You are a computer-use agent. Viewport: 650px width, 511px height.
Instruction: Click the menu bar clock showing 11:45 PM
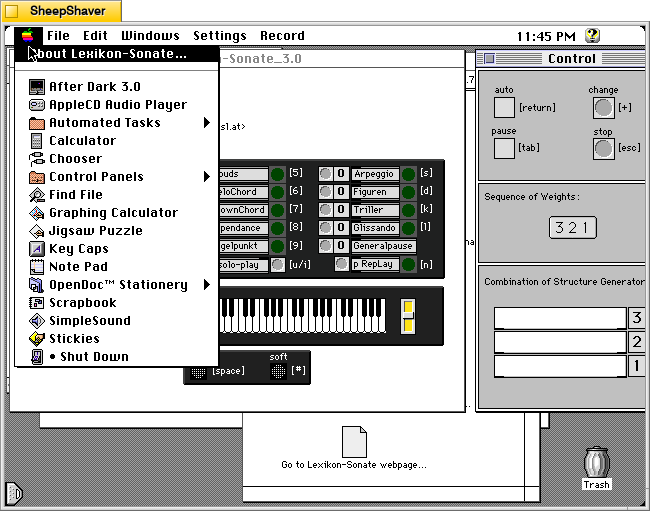546,36
